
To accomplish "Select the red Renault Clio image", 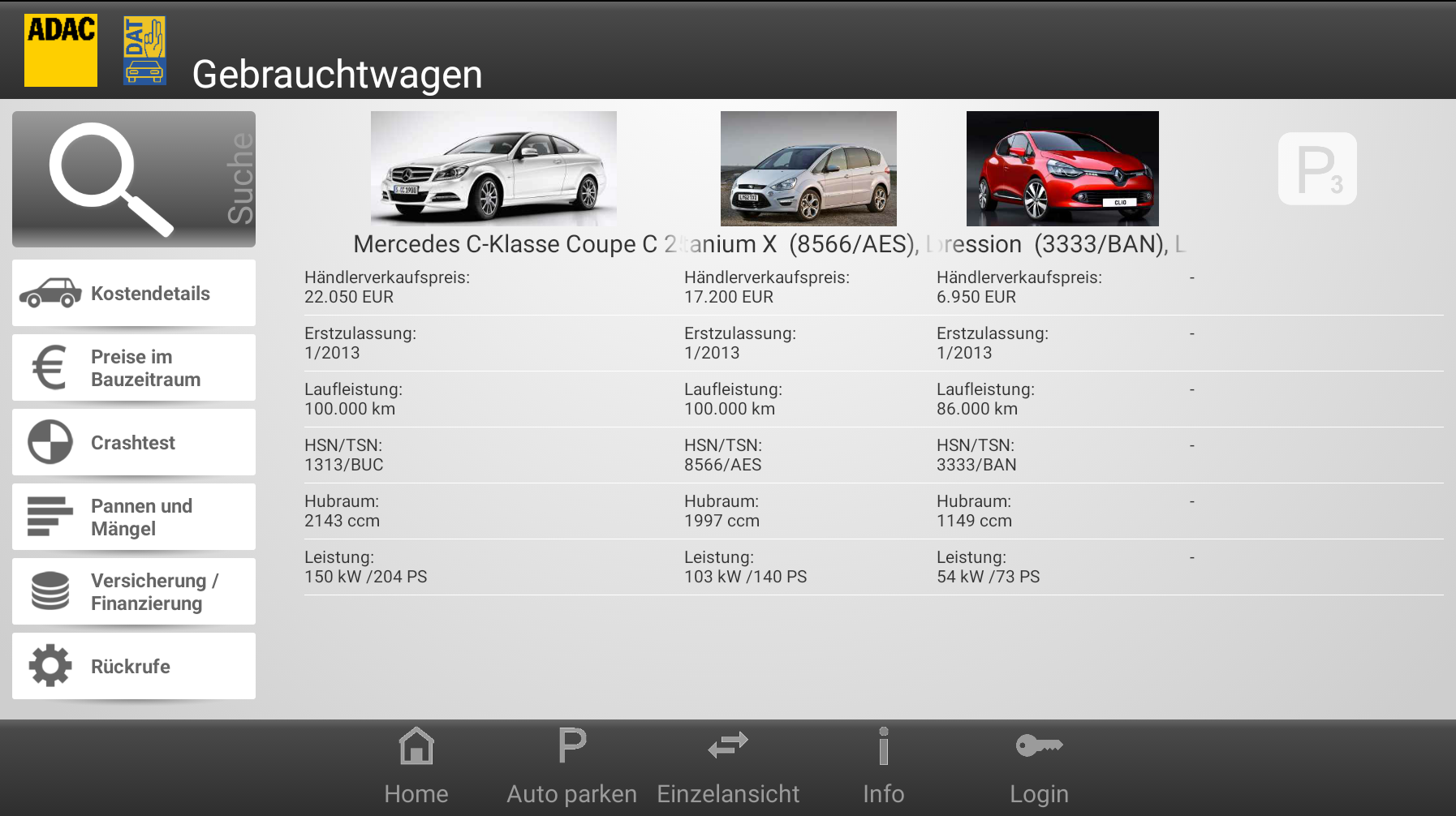I will coord(1062,168).
